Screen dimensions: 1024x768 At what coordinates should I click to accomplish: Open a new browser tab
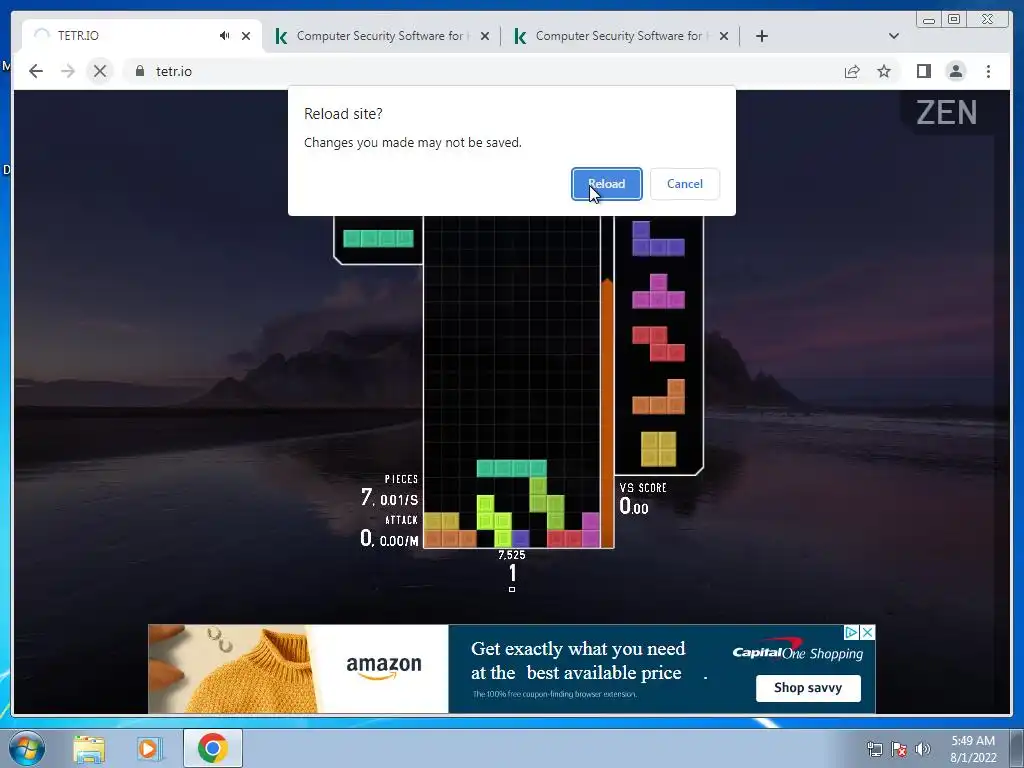tap(761, 36)
